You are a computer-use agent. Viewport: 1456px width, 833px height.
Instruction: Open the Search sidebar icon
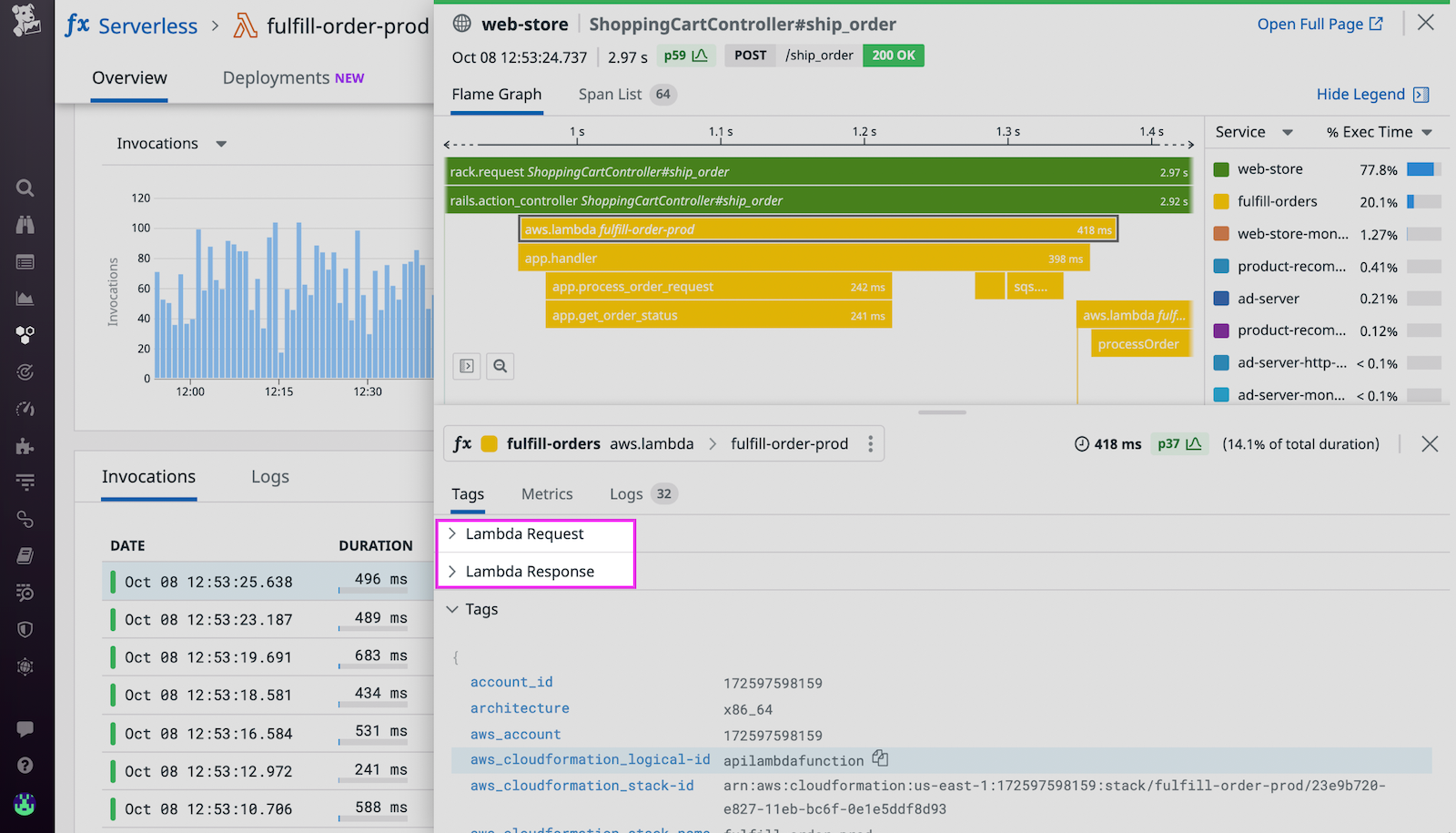25,188
